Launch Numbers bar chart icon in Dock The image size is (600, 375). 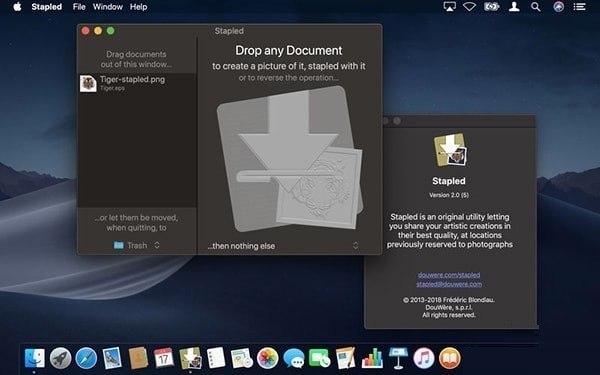click(x=372, y=358)
